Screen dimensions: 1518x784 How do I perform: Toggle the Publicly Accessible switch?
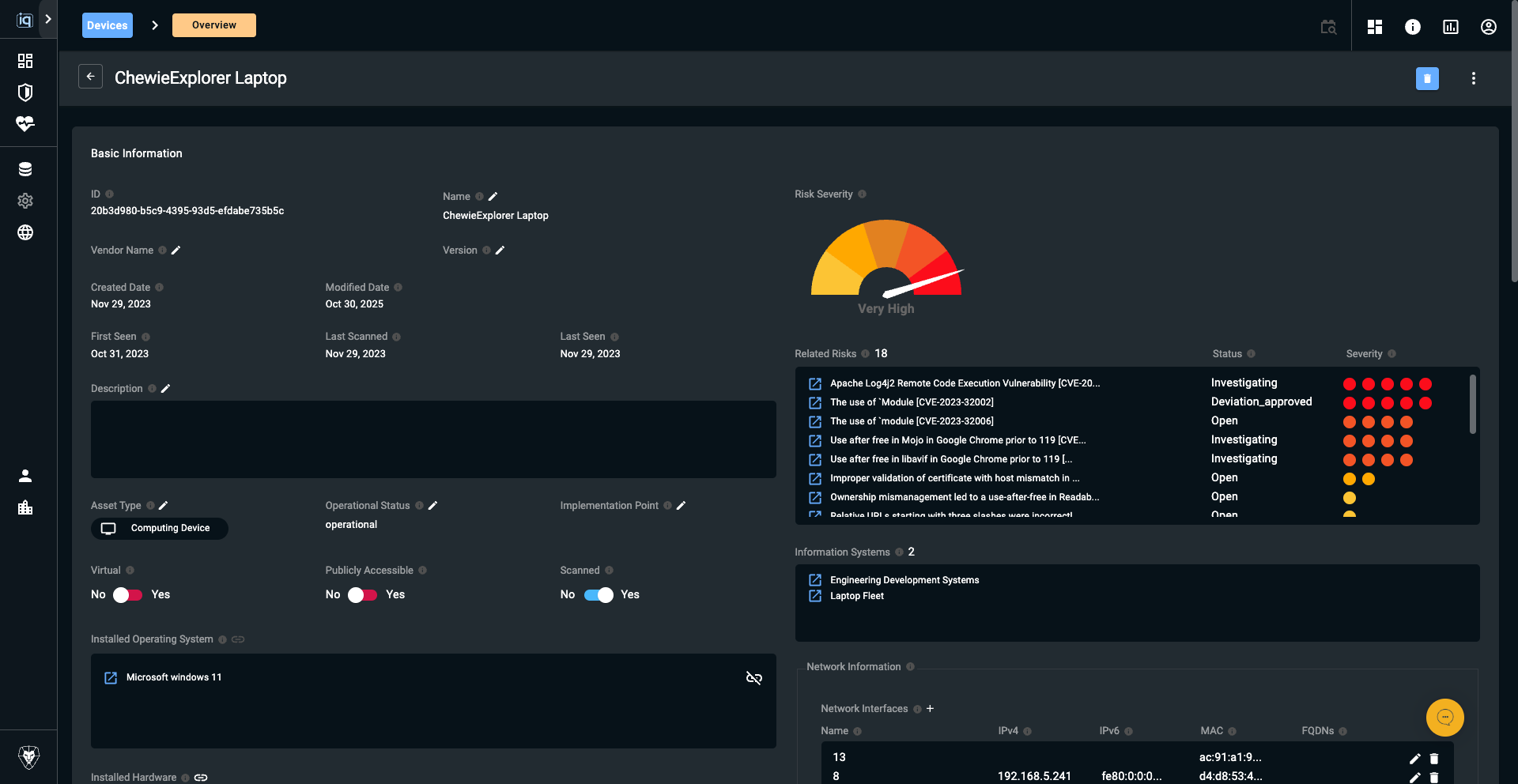[x=363, y=595]
